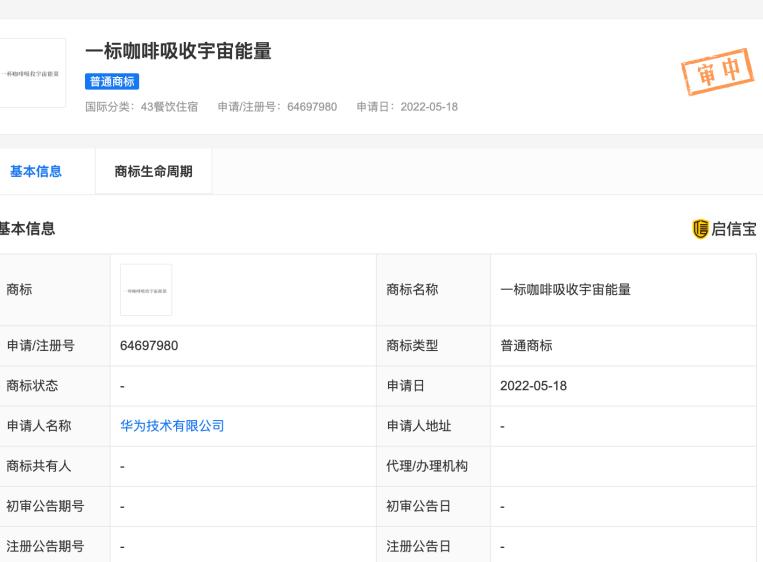
Task: Click the 注册公告日 label cell
Action: pyautogui.click(x=419, y=546)
